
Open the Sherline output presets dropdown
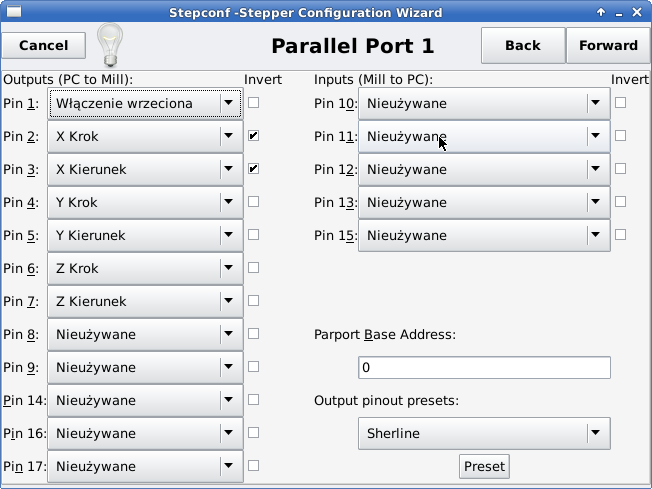click(484, 433)
